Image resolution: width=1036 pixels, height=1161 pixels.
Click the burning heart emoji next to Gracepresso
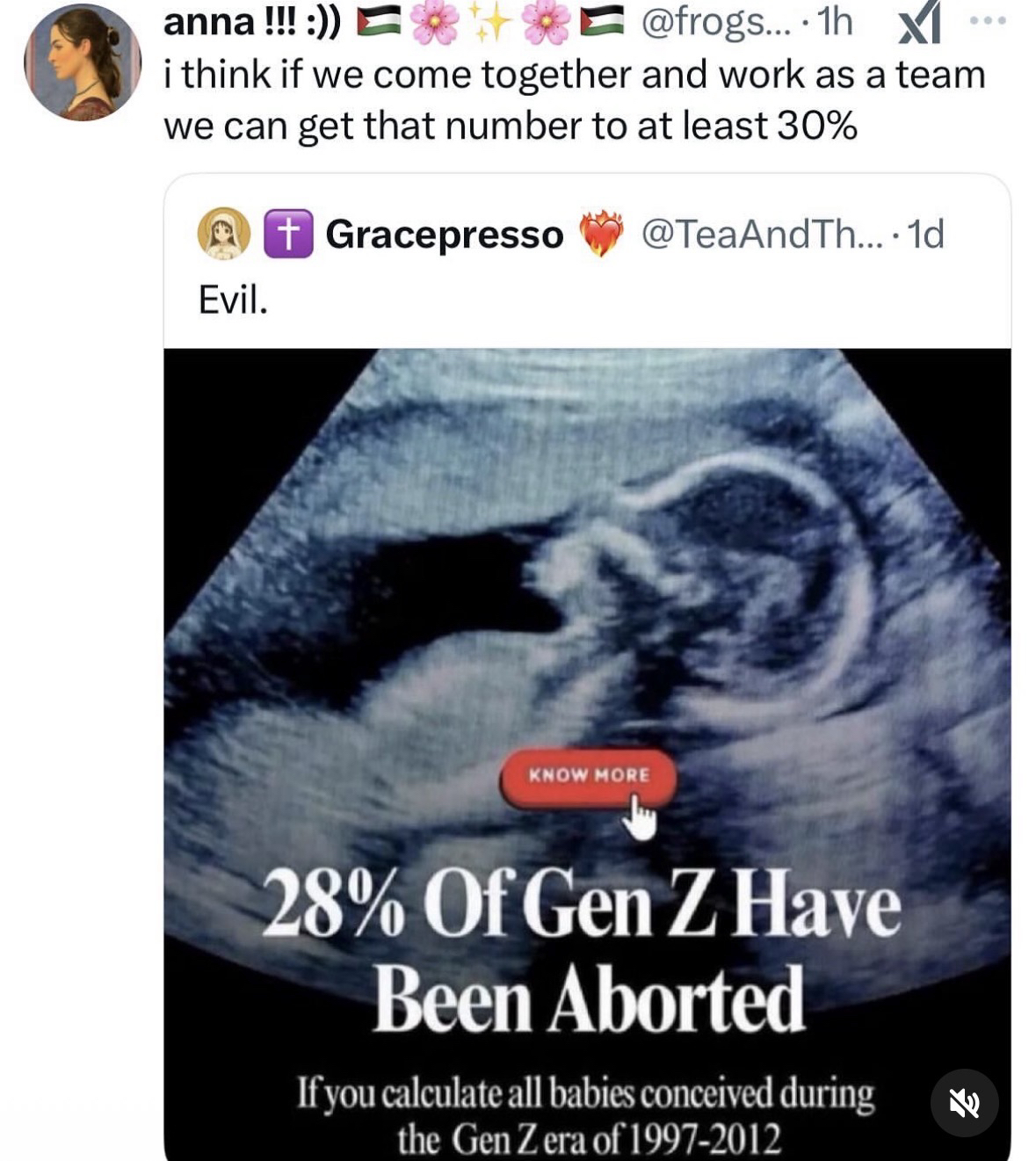(600, 234)
